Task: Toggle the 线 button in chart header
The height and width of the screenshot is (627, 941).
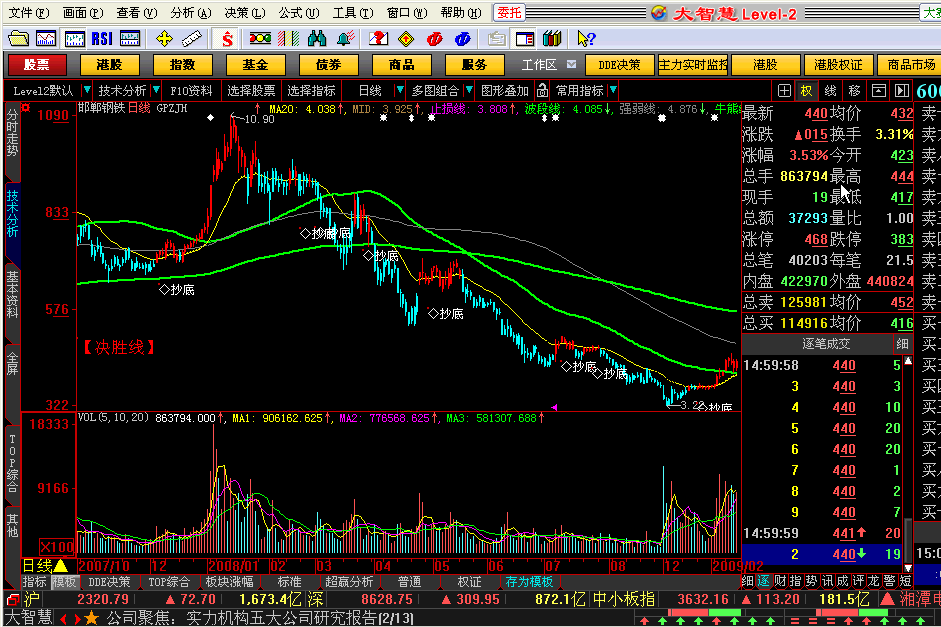Action: pyautogui.click(x=831, y=91)
